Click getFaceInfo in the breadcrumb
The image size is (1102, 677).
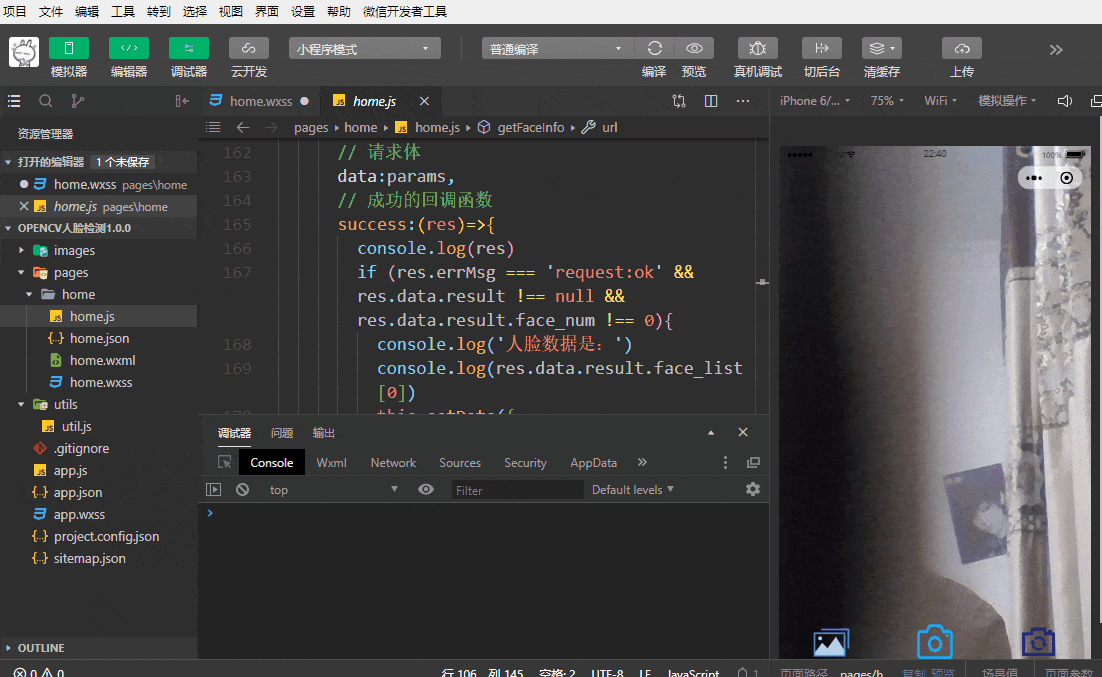coord(531,127)
